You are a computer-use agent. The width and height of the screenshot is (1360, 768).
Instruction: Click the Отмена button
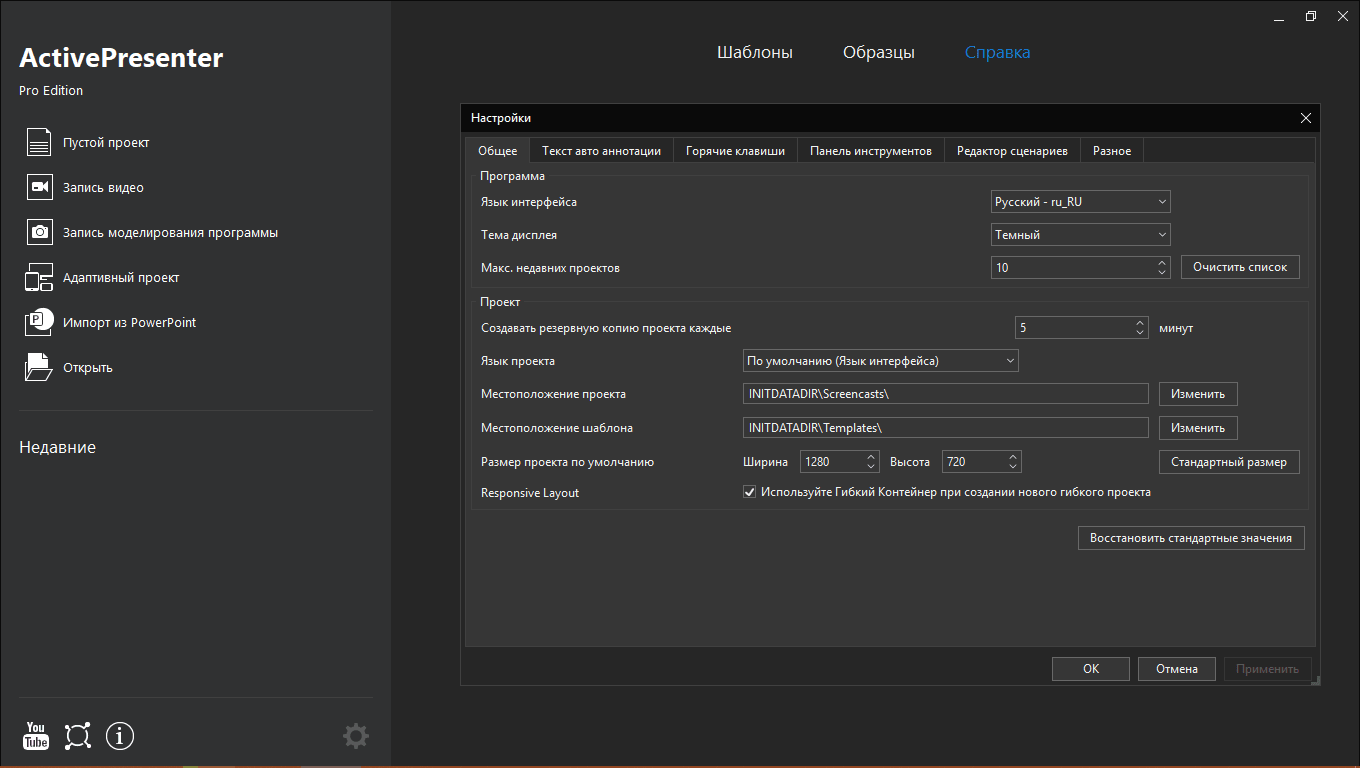(1177, 669)
